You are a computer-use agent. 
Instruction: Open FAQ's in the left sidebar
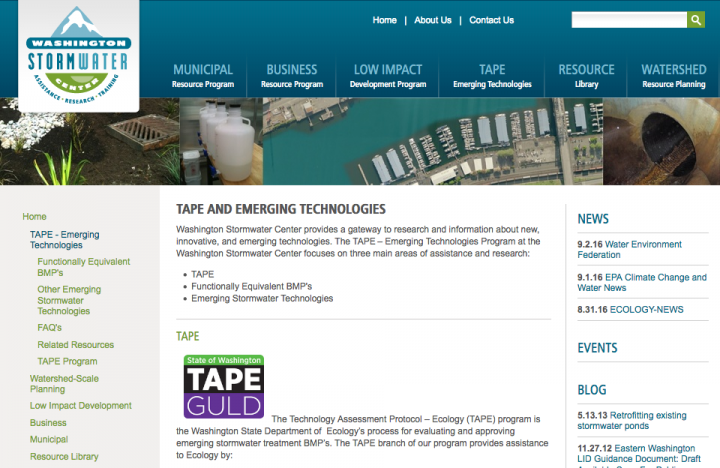point(50,327)
